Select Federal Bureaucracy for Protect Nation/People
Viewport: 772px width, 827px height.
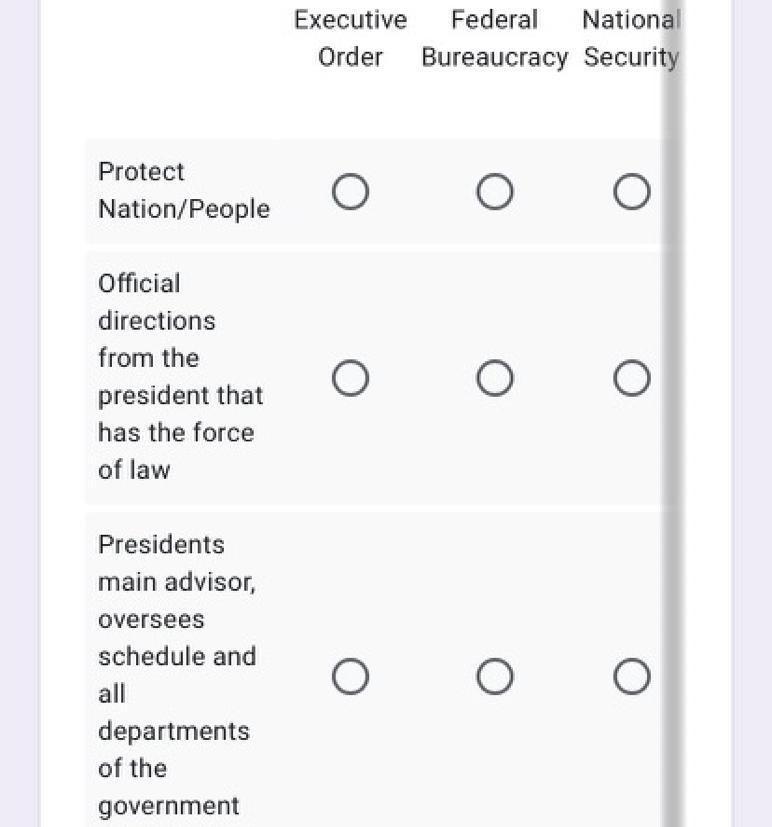pos(495,191)
